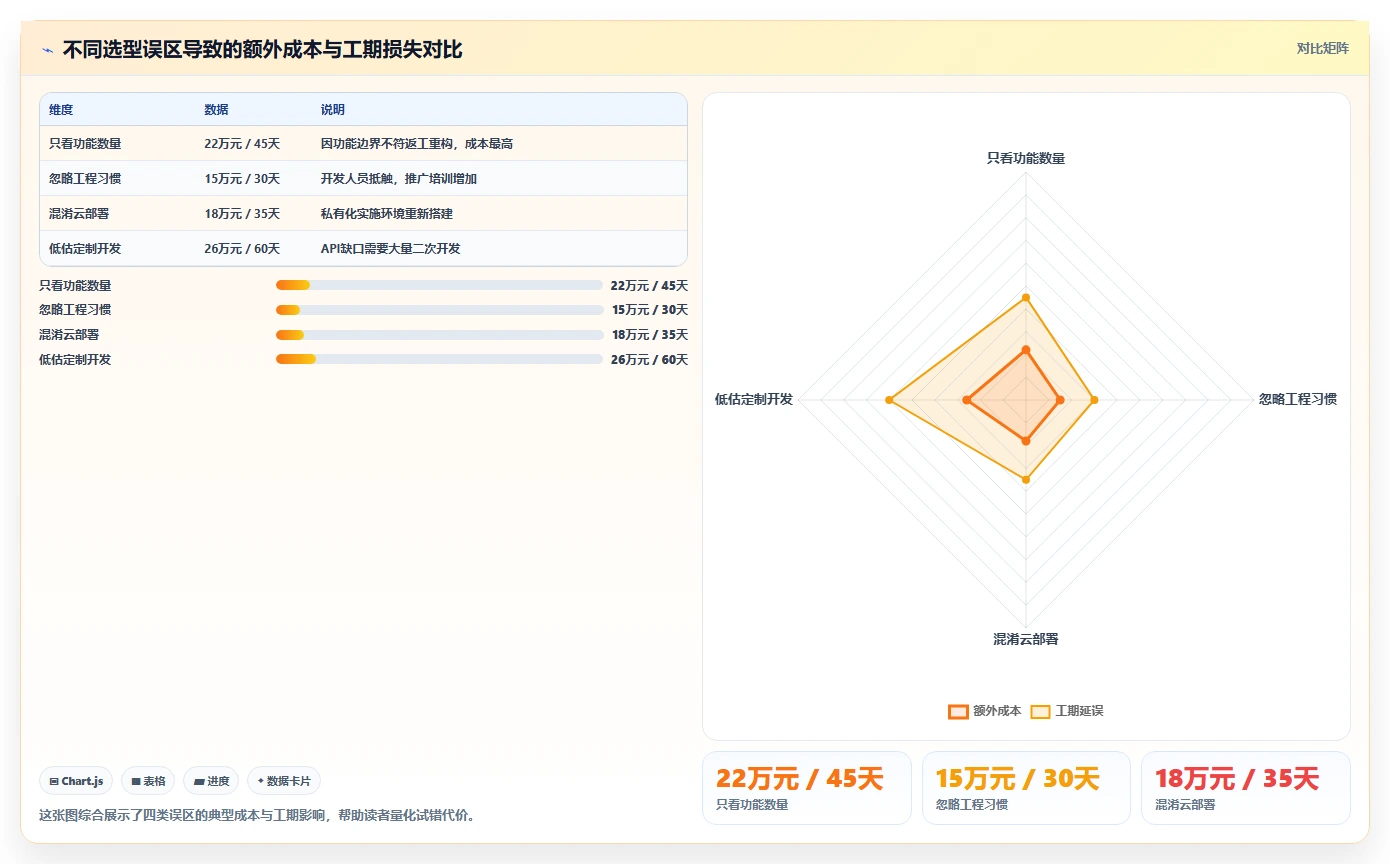Select table cell 忽略工程习惯
The image size is (1390, 864).
tap(85, 179)
